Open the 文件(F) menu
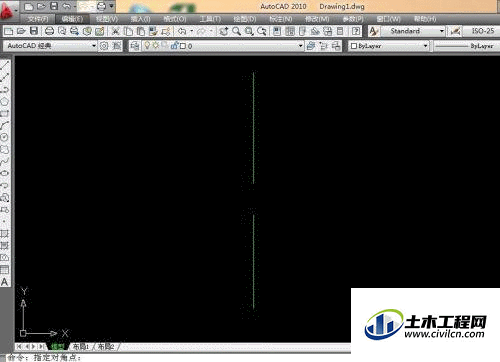 [x=38, y=19]
